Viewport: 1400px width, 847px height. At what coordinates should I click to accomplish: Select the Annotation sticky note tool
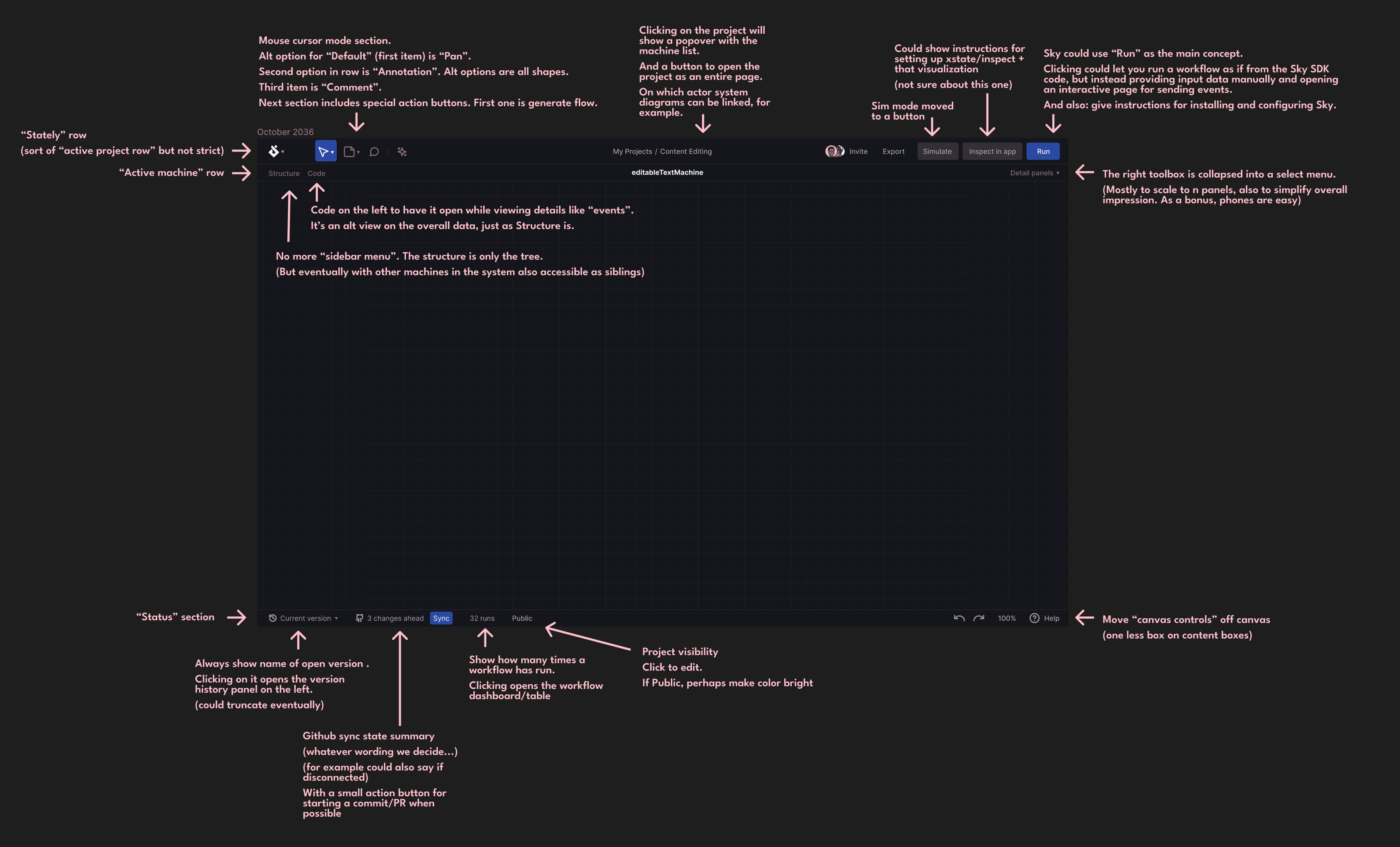(349, 152)
